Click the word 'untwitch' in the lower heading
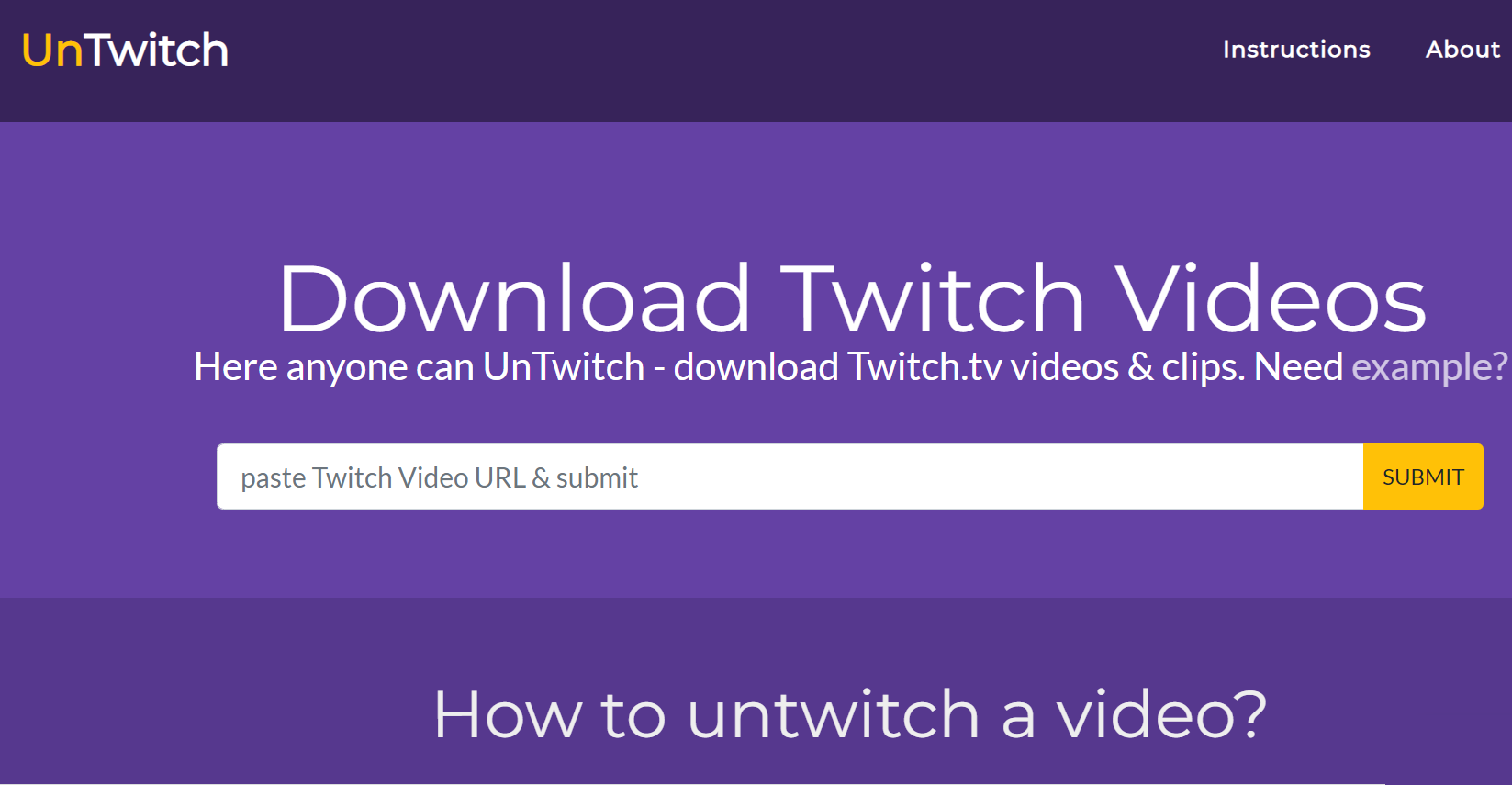The width and height of the screenshot is (1512, 785). click(x=834, y=714)
